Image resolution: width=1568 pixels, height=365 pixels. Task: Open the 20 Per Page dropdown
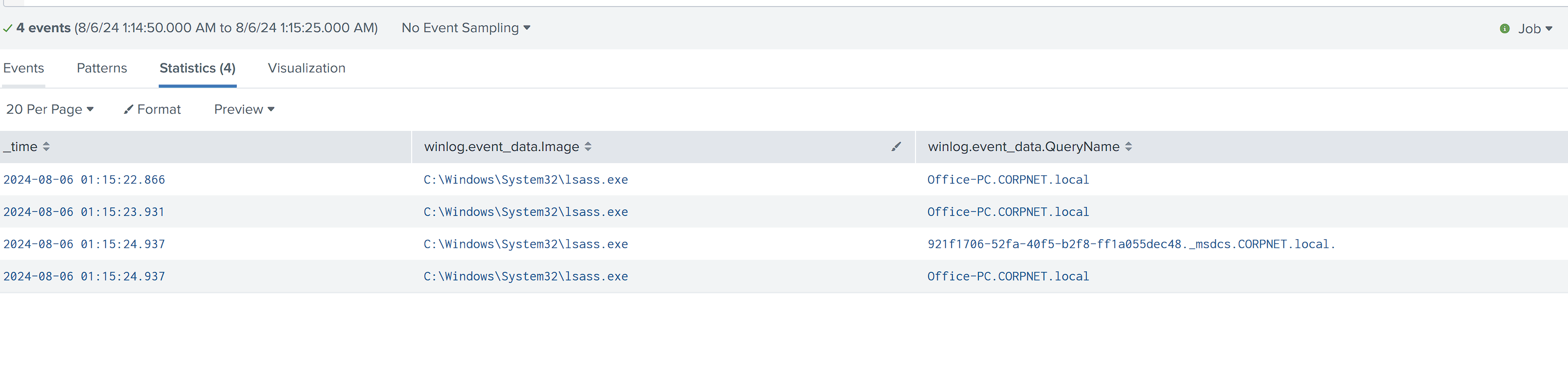50,110
